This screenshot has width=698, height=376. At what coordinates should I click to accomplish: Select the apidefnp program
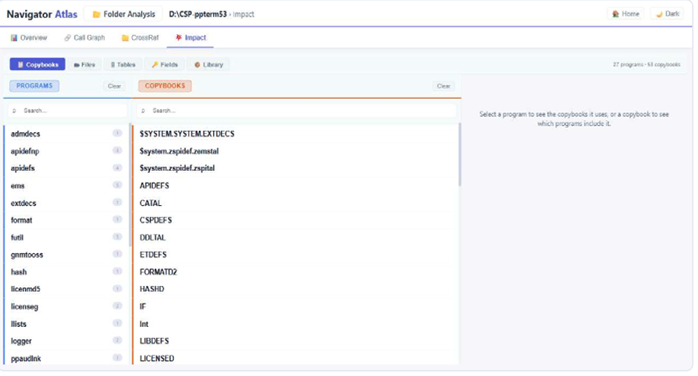(x=67, y=151)
